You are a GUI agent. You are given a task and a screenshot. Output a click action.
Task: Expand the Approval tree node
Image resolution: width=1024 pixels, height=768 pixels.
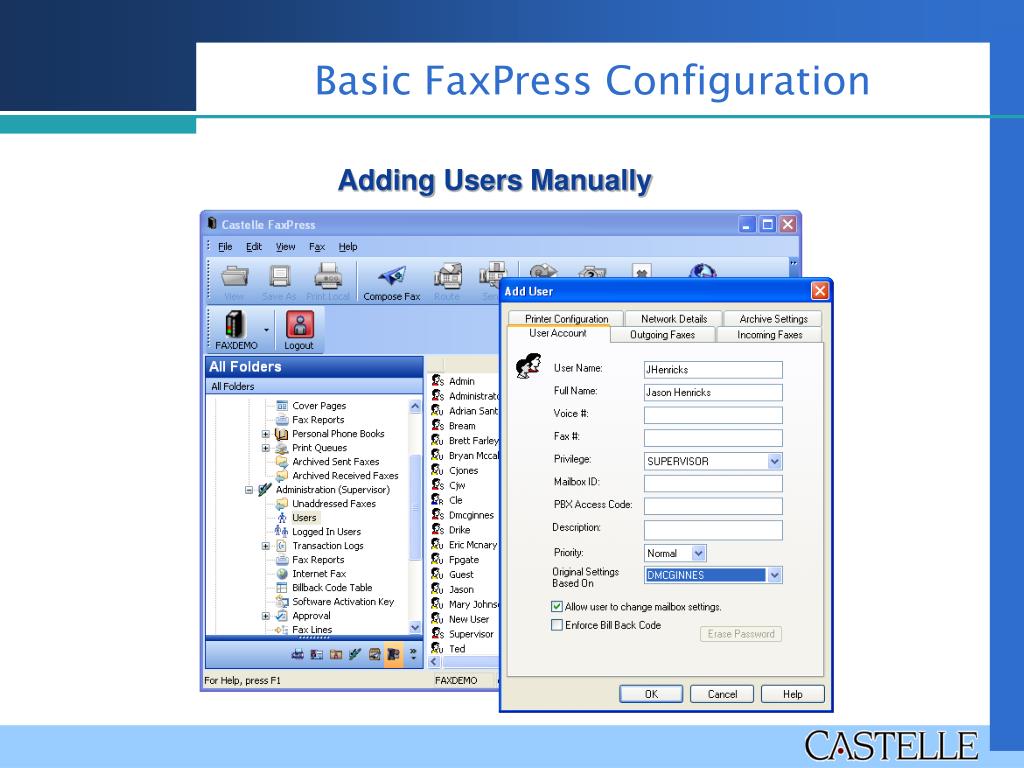coord(266,616)
